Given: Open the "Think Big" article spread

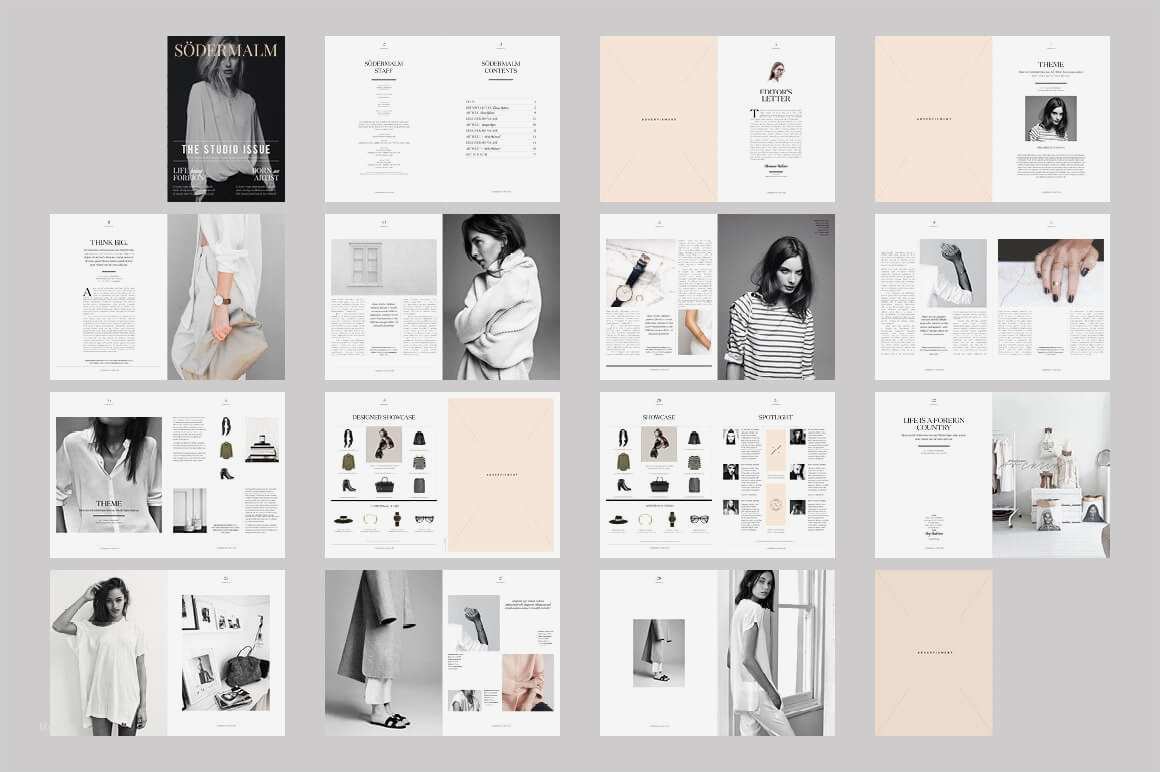Looking at the screenshot, I should [x=167, y=297].
